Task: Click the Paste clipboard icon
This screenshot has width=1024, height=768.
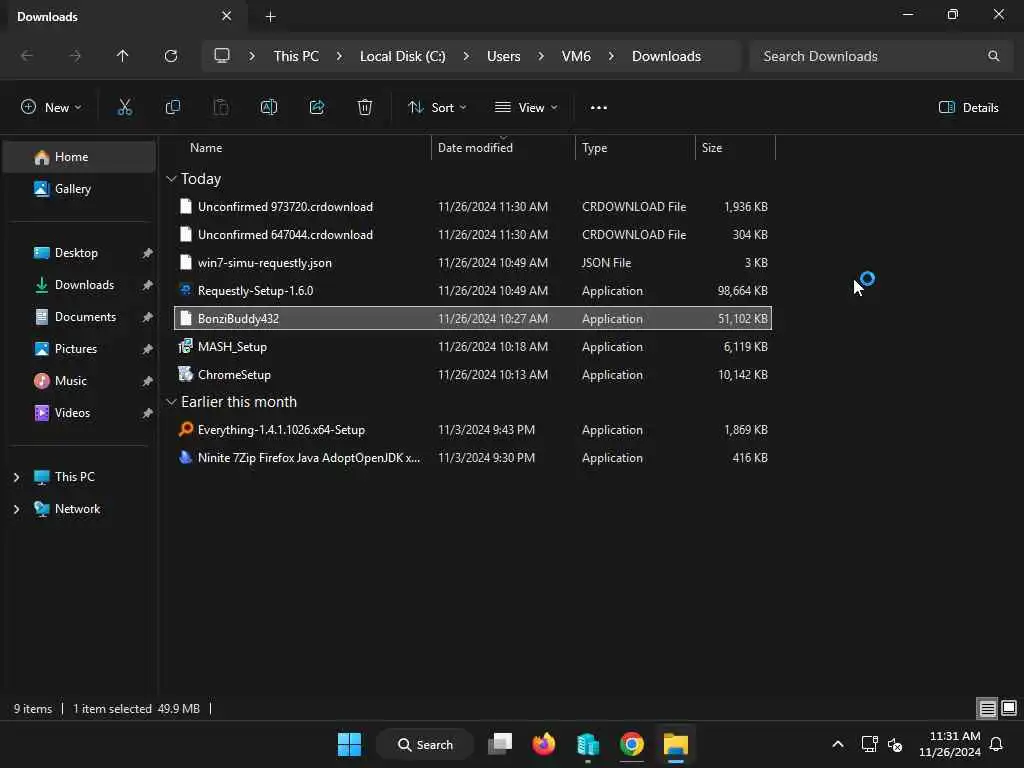Action: tap(221, 108)
